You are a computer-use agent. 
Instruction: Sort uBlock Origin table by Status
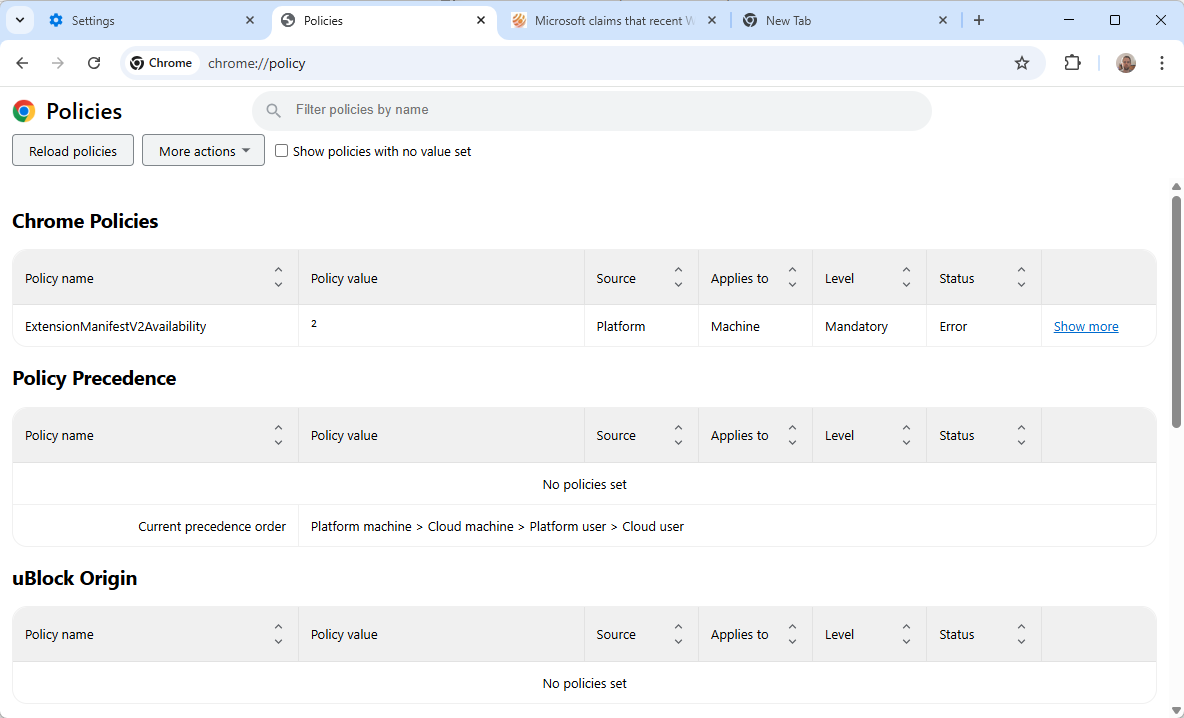click(1021, 634)
